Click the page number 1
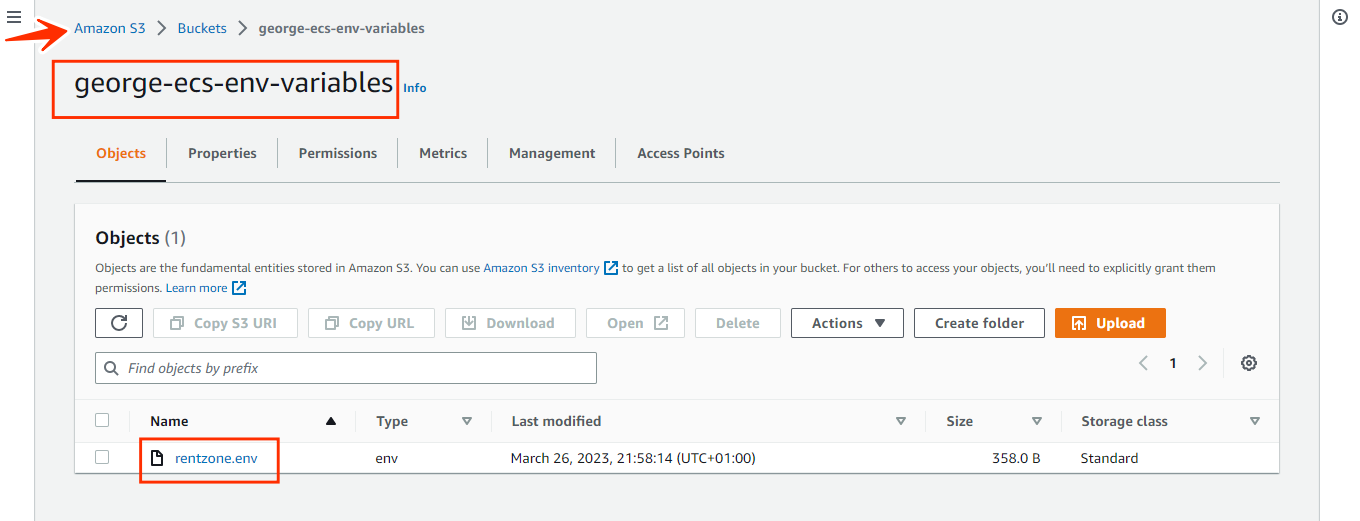Viewport: 1360px width, 521px height. pyautogui.click(x=1173, y=363)
